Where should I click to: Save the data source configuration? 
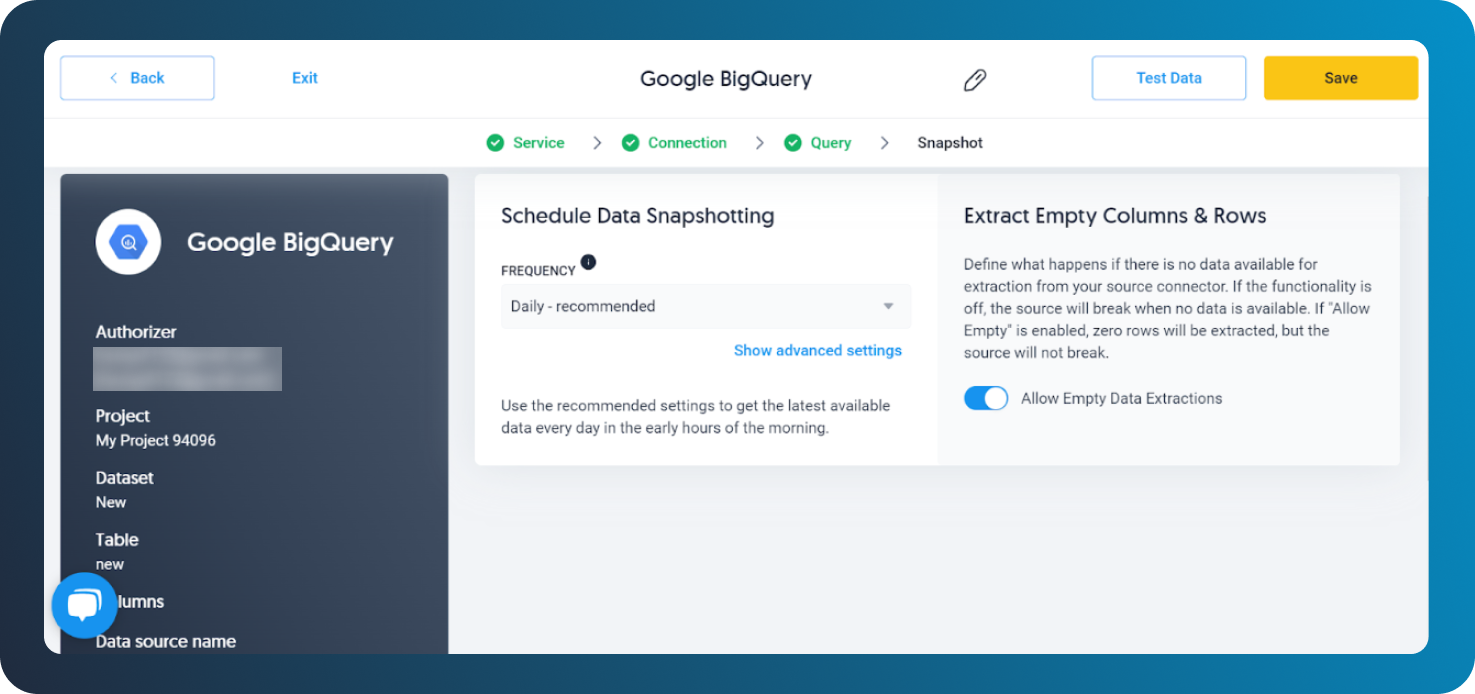1340,77
